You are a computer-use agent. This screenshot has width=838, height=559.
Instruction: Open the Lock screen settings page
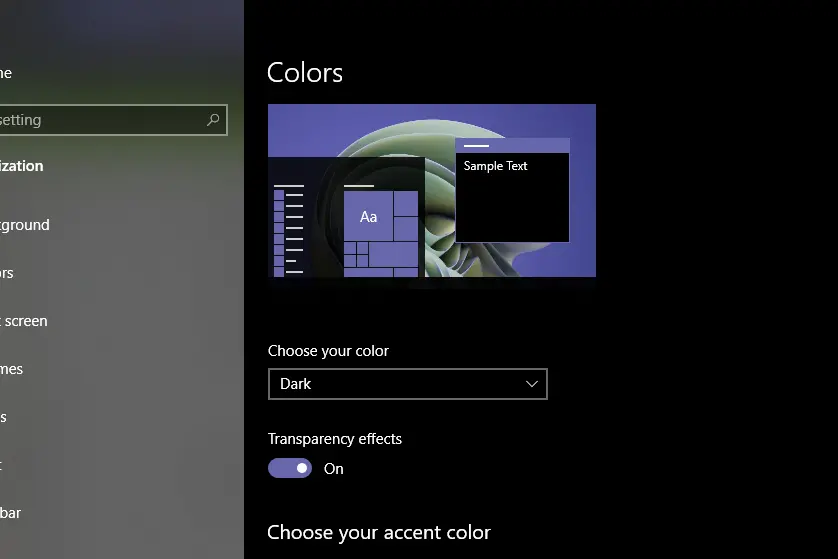(24, 321)
